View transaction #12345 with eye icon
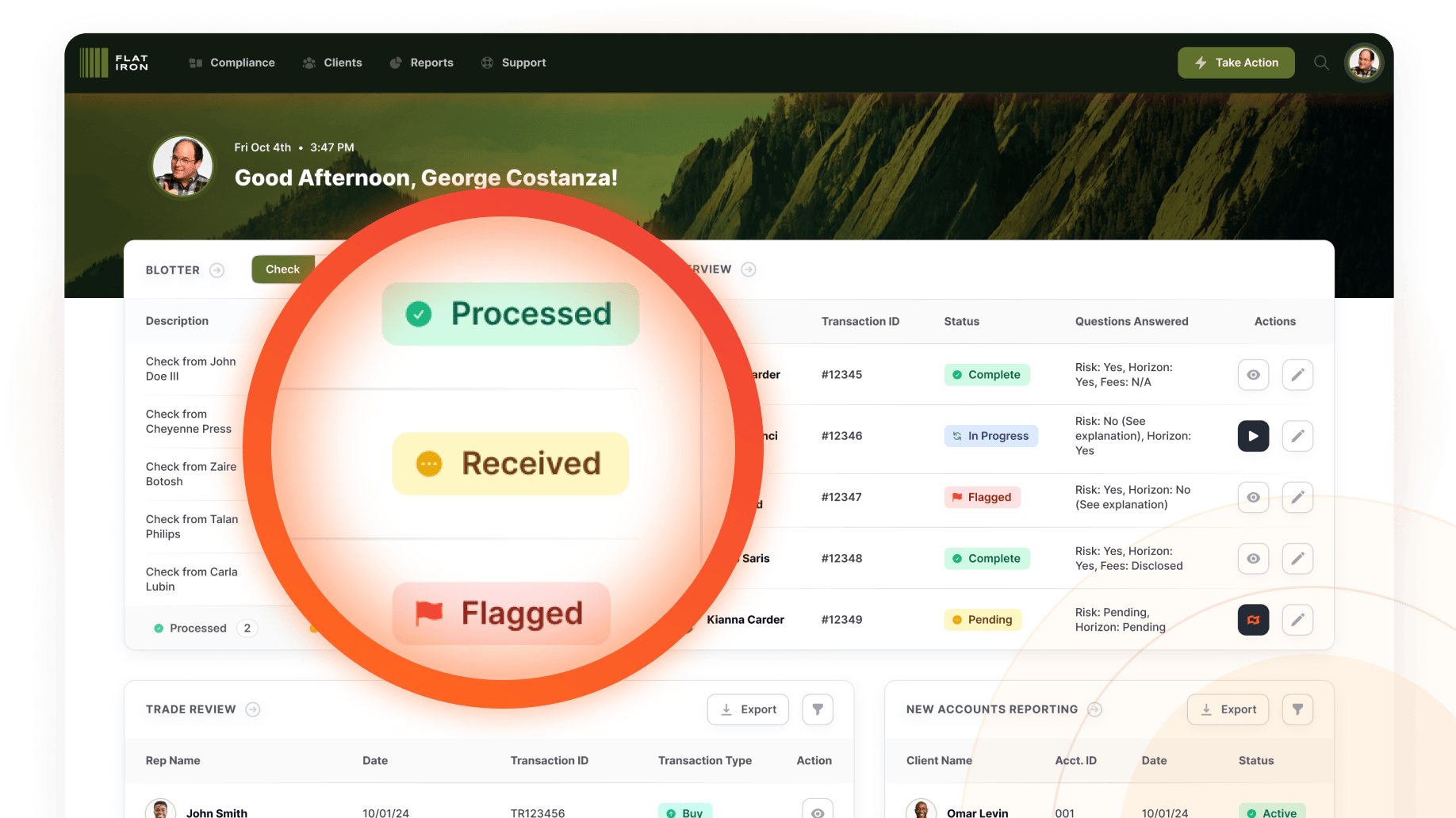This screenshot has width=1456, height=818. point(1253,375)
